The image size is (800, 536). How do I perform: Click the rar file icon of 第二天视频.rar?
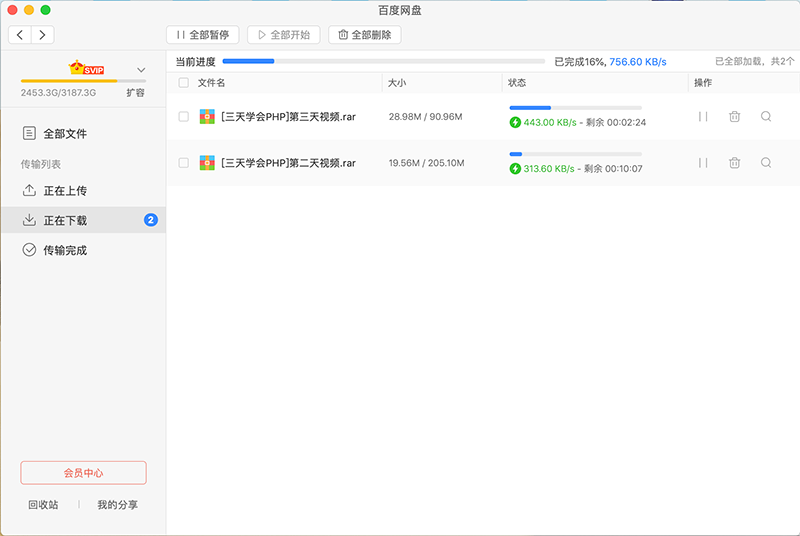pyautogui.click(x=207, y=163)
